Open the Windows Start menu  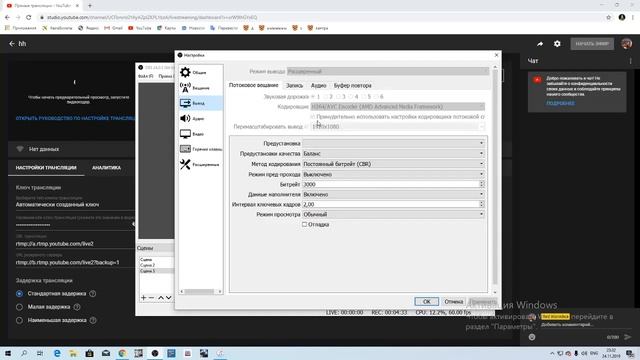[x=8, y=353]
